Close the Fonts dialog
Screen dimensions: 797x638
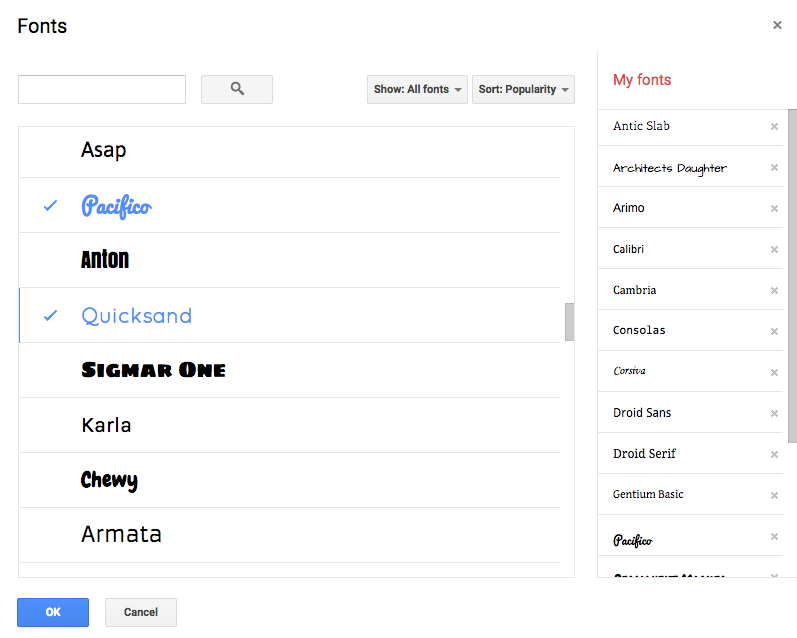777,25
